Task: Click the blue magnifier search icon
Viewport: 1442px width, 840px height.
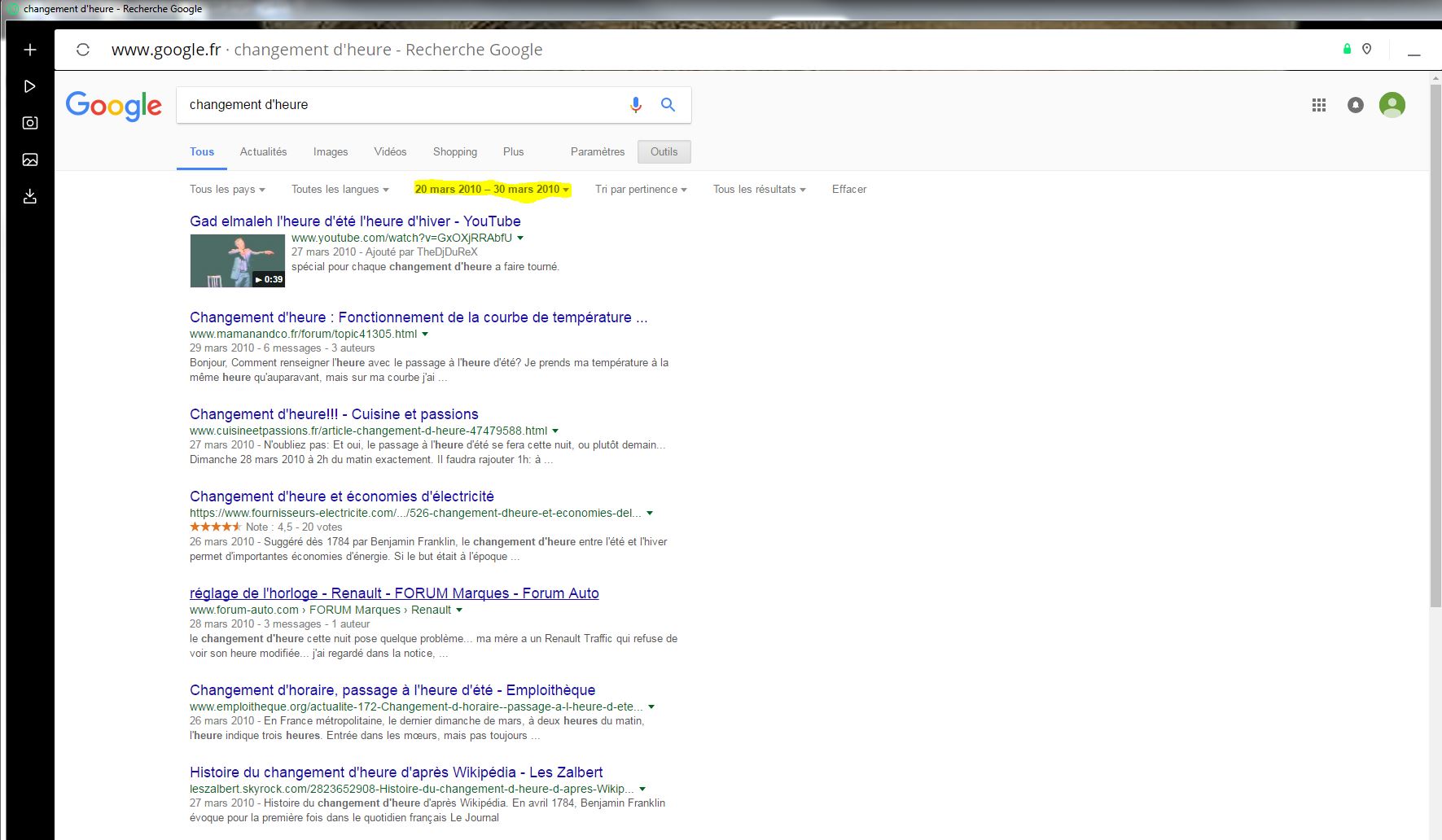Action: point(668,104)
